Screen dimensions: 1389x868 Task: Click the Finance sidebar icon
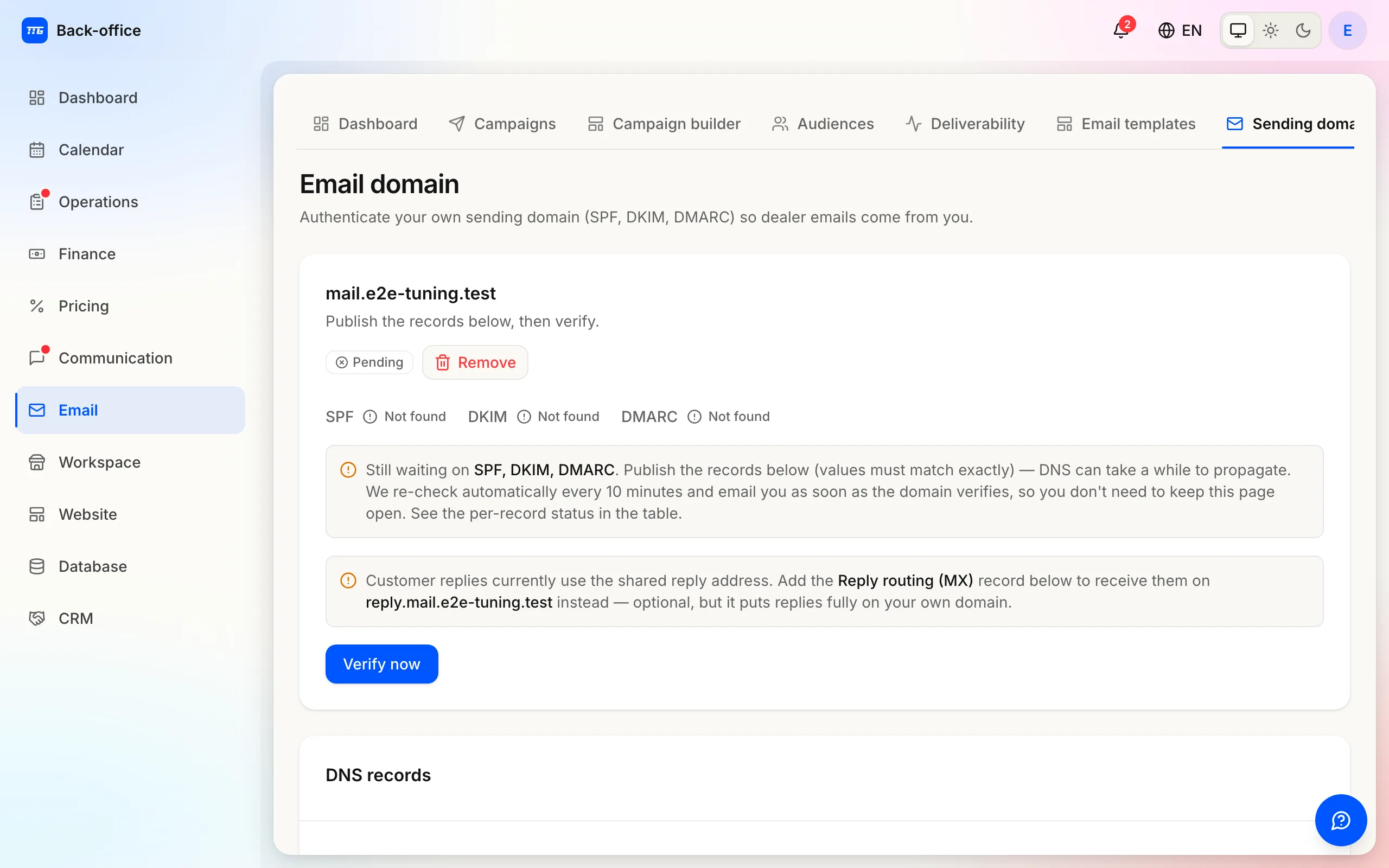tap(37, 254)
